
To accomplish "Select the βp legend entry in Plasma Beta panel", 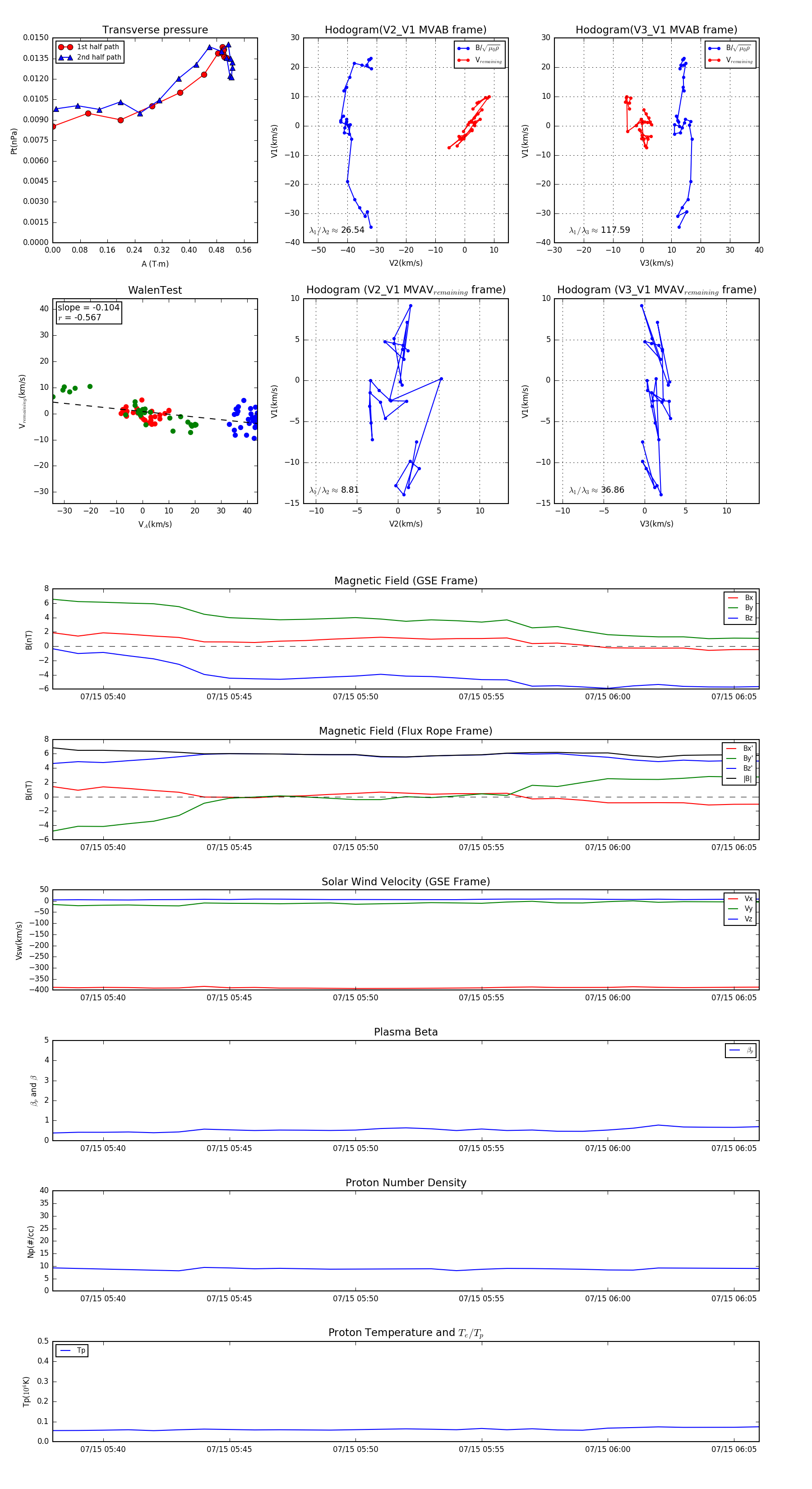I will (x=742, y=1050).
